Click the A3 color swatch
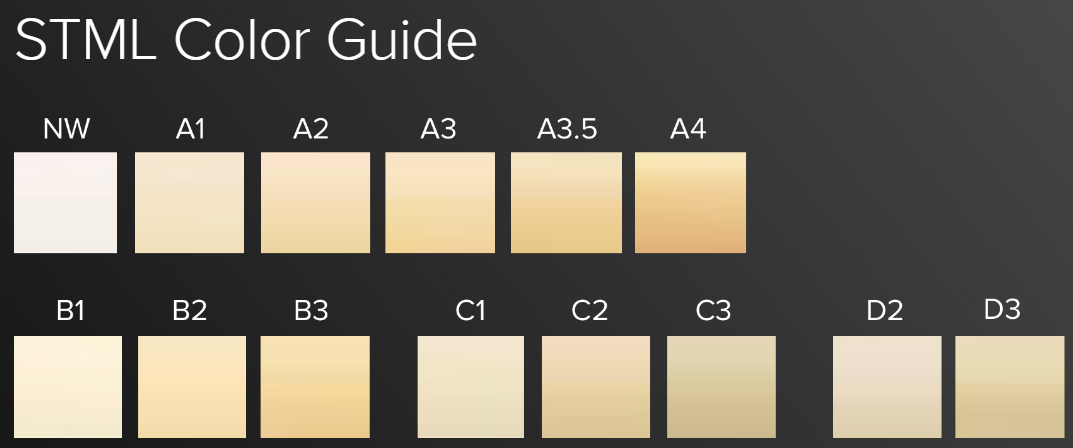The width and height of the screenshot is (1073, 448). (x=440, y=203)
